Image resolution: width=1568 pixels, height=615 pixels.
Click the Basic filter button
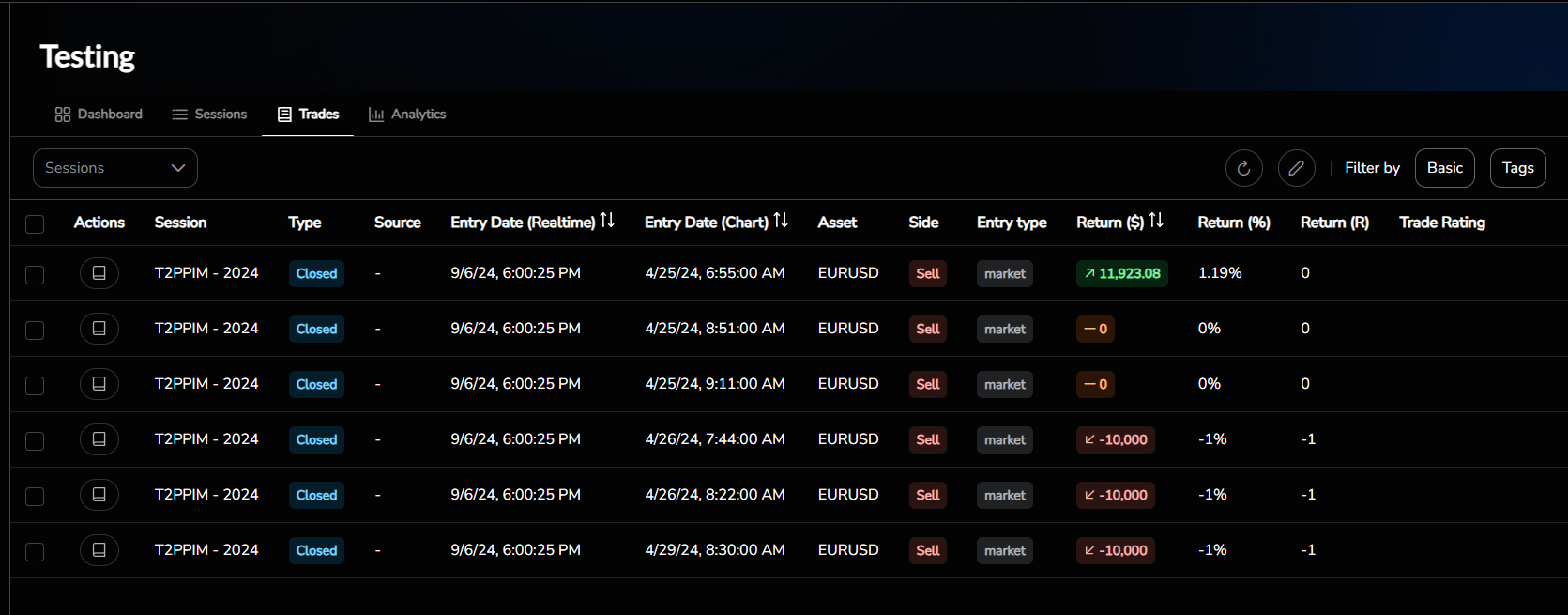(x=1445, y=168)
